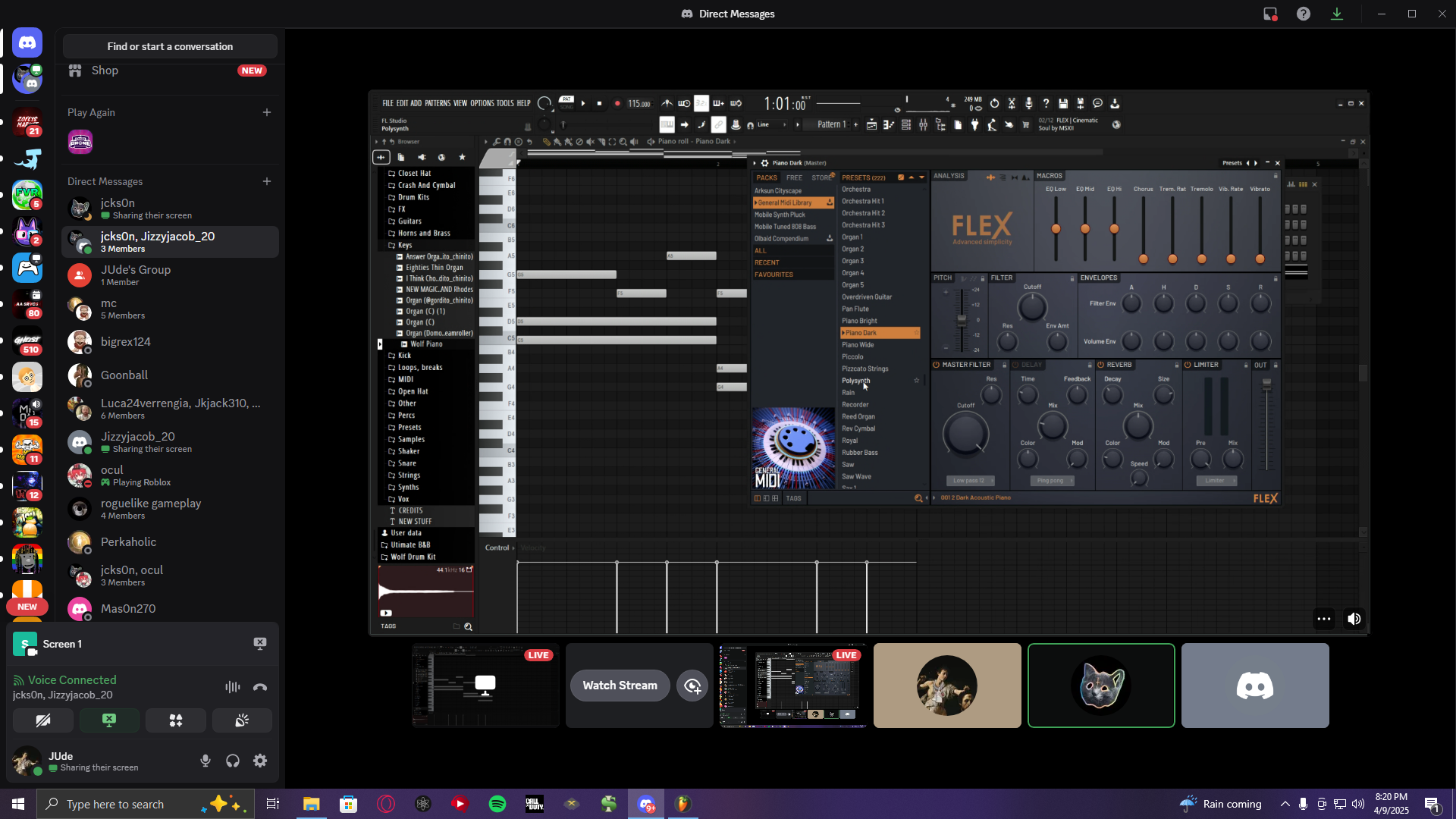This screenshot has height=819, width=1456.
Task: Click Find or start a conversation
Action: click(x=170, y=46)
